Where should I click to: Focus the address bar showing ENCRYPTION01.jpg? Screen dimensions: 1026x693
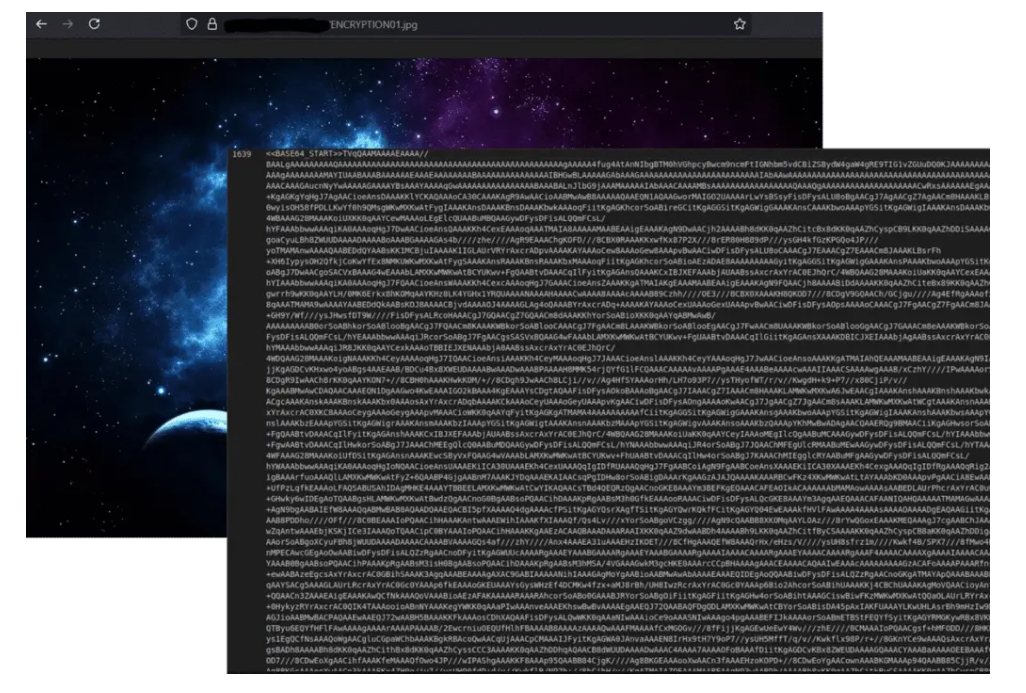[465, 24]
